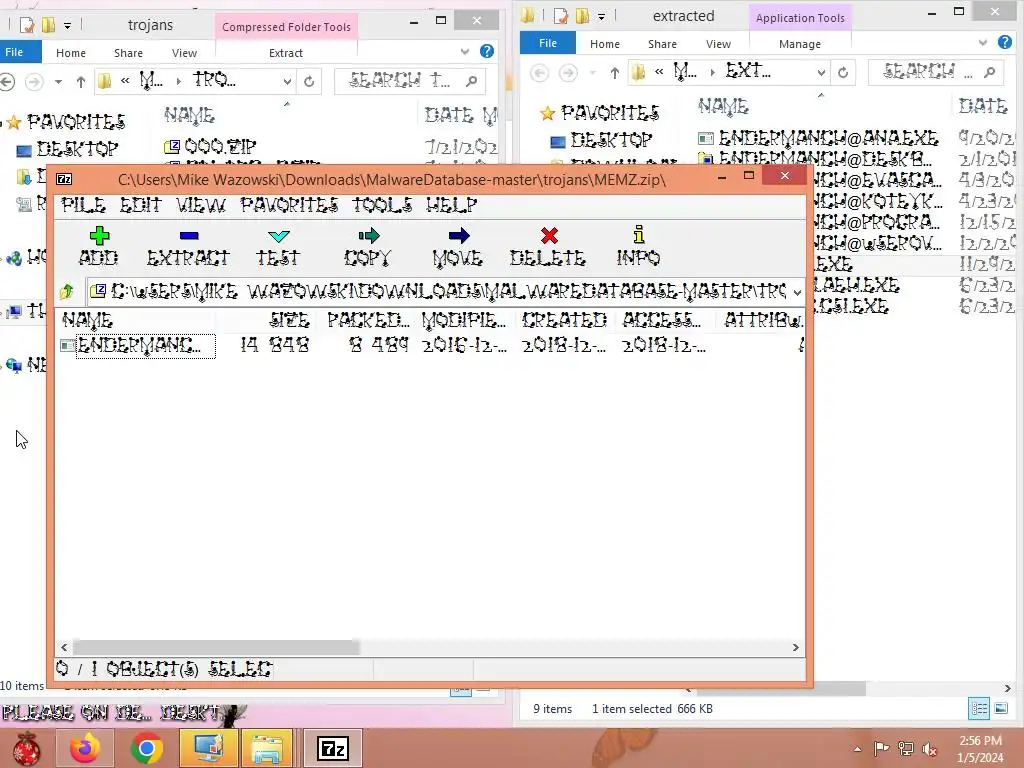Click the 7-Zip horizontal scrollbar thumb
This screenshot has width=1024, height=768.
point(216,647)
